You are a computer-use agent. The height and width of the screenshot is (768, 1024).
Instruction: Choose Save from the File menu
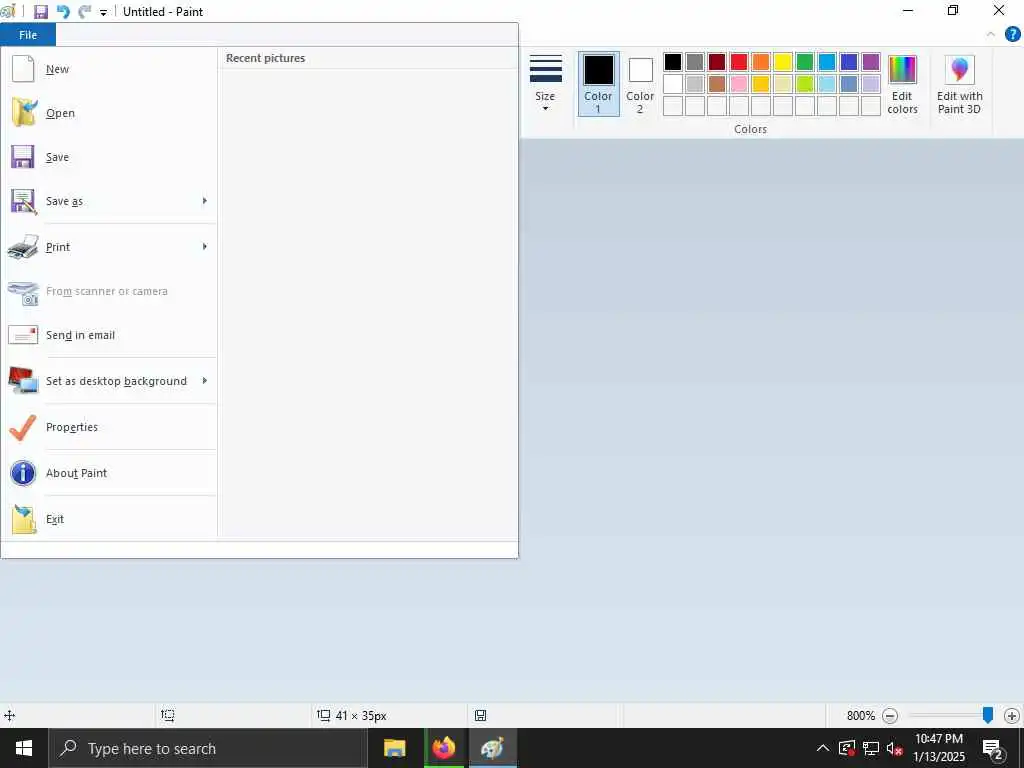click(110, 157)
